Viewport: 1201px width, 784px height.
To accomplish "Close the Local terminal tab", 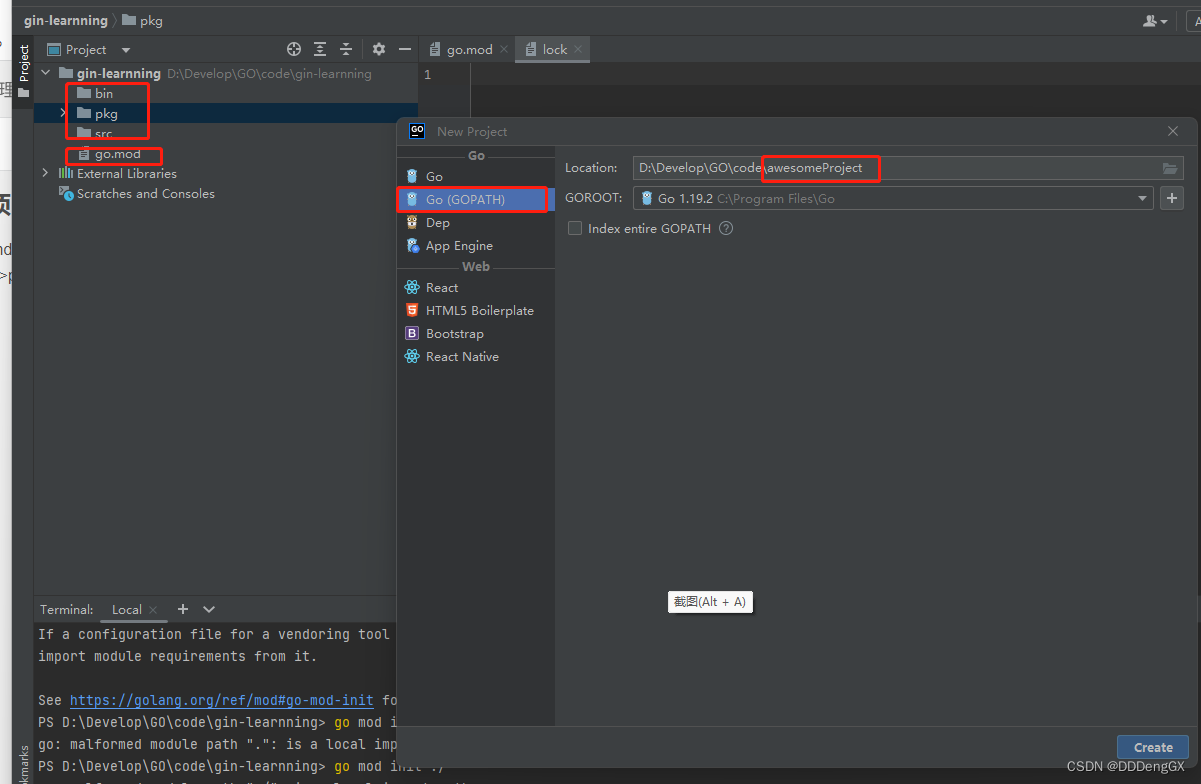I will pyautogui.click(x=153, y=609).
